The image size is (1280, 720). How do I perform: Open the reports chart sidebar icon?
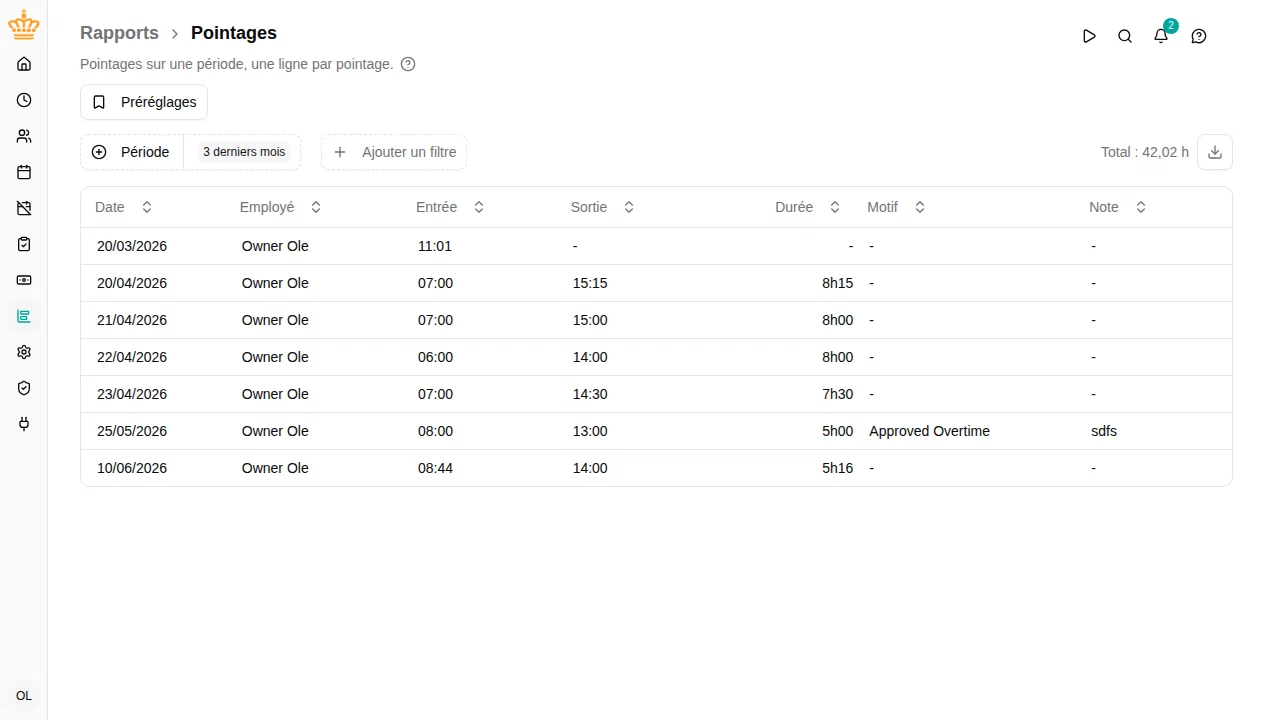pyautogui.click(x=24, y=316)
